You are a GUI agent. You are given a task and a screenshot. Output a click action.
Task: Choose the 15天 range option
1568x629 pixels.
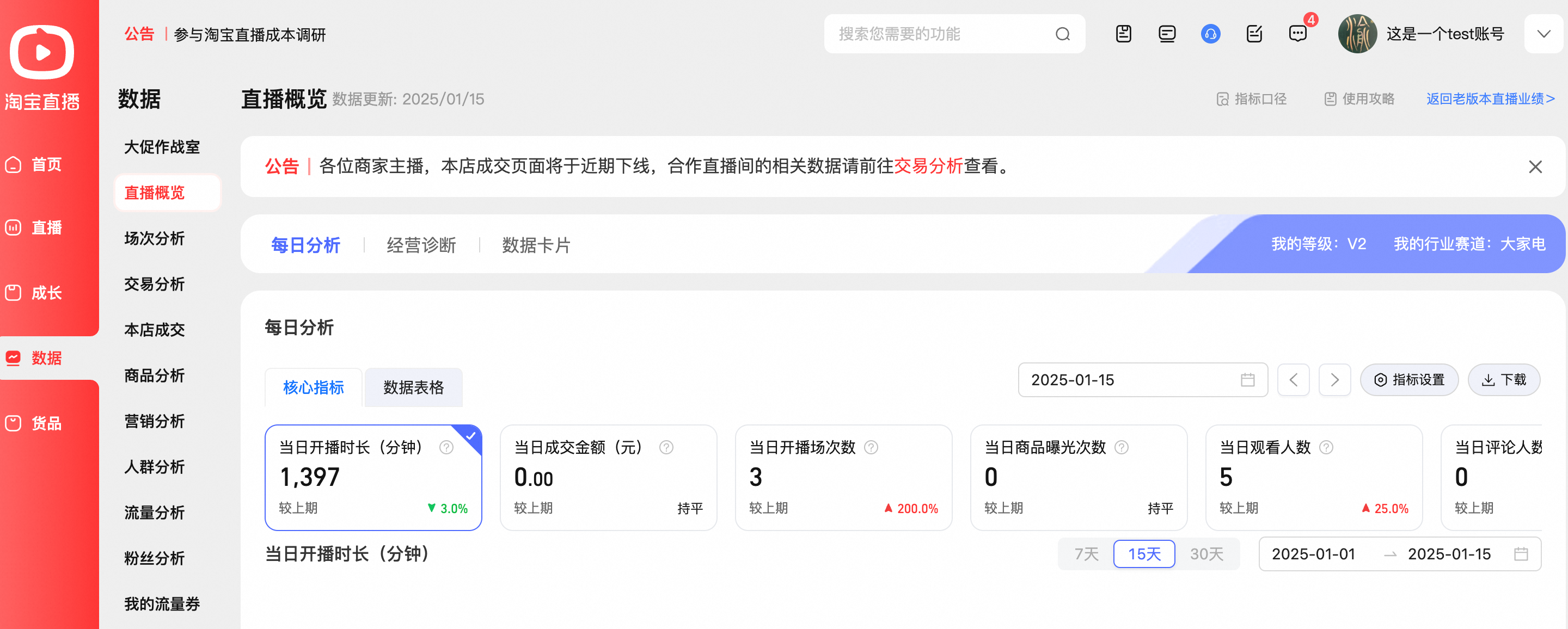[1144, 553]
